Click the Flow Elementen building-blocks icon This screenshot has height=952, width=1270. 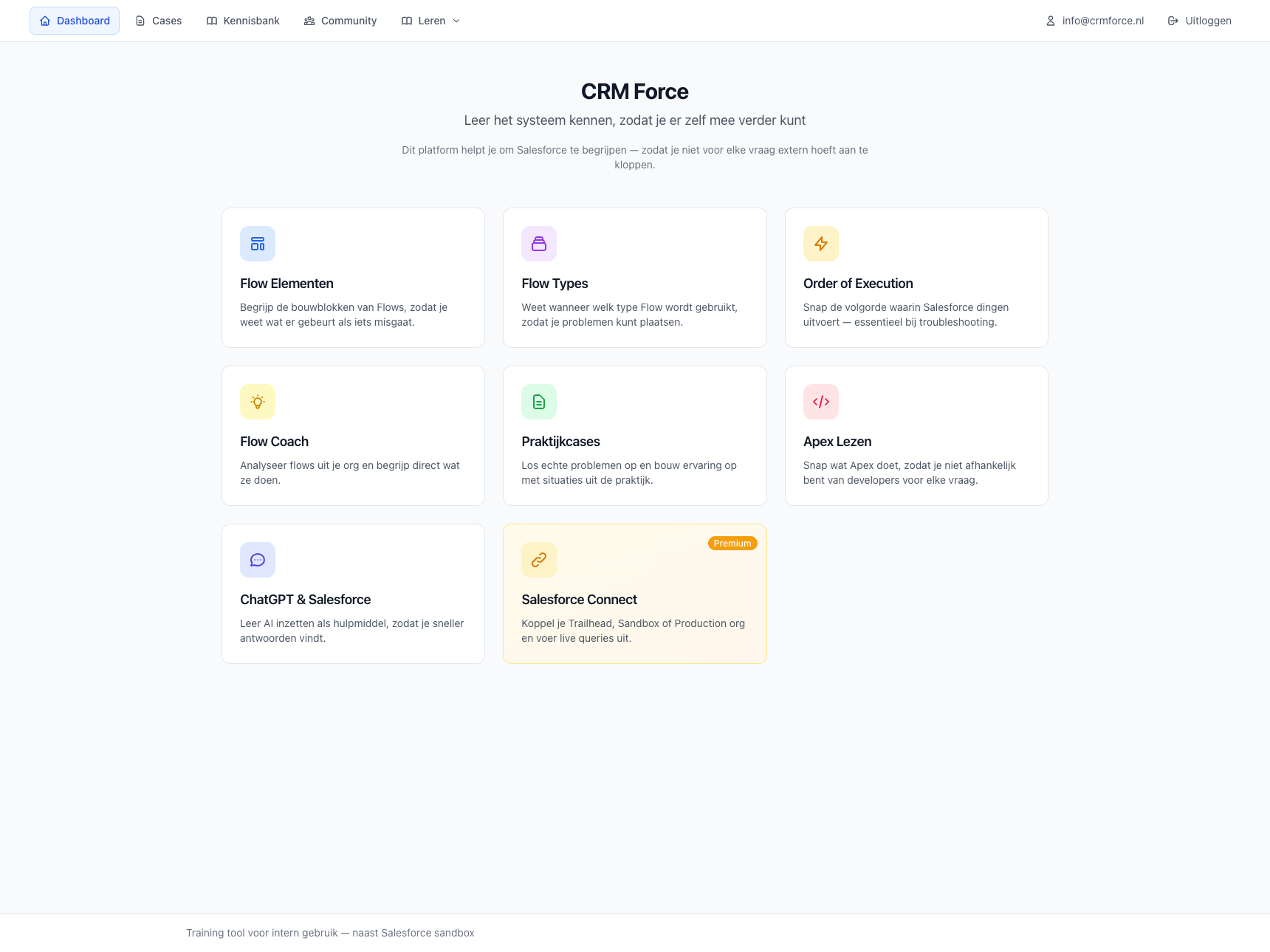pos(257,243)
